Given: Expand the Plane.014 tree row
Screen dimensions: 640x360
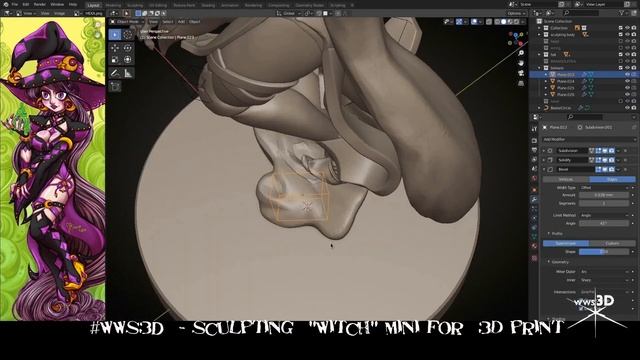Looking at the screenshot, I should pyautogui.click(x=546, y=81).
